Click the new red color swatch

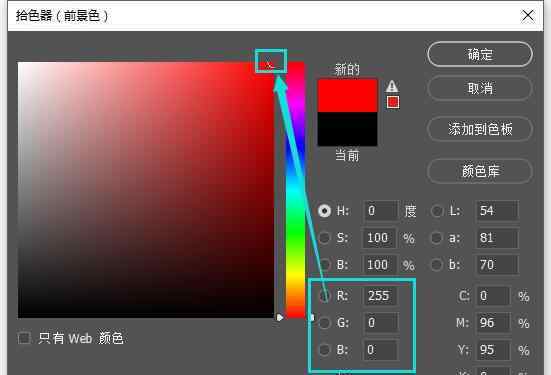click(348, 96)
